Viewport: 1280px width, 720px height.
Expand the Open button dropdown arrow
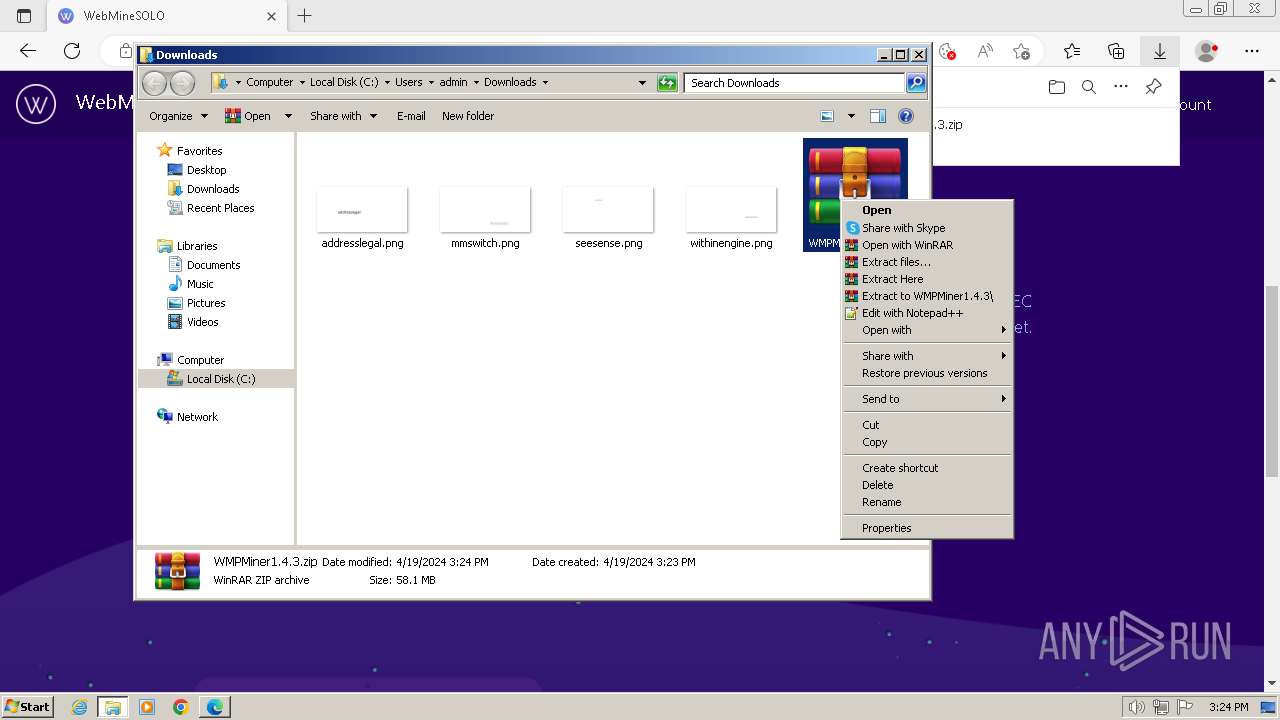pyautogui.click(x=288, y=116)
